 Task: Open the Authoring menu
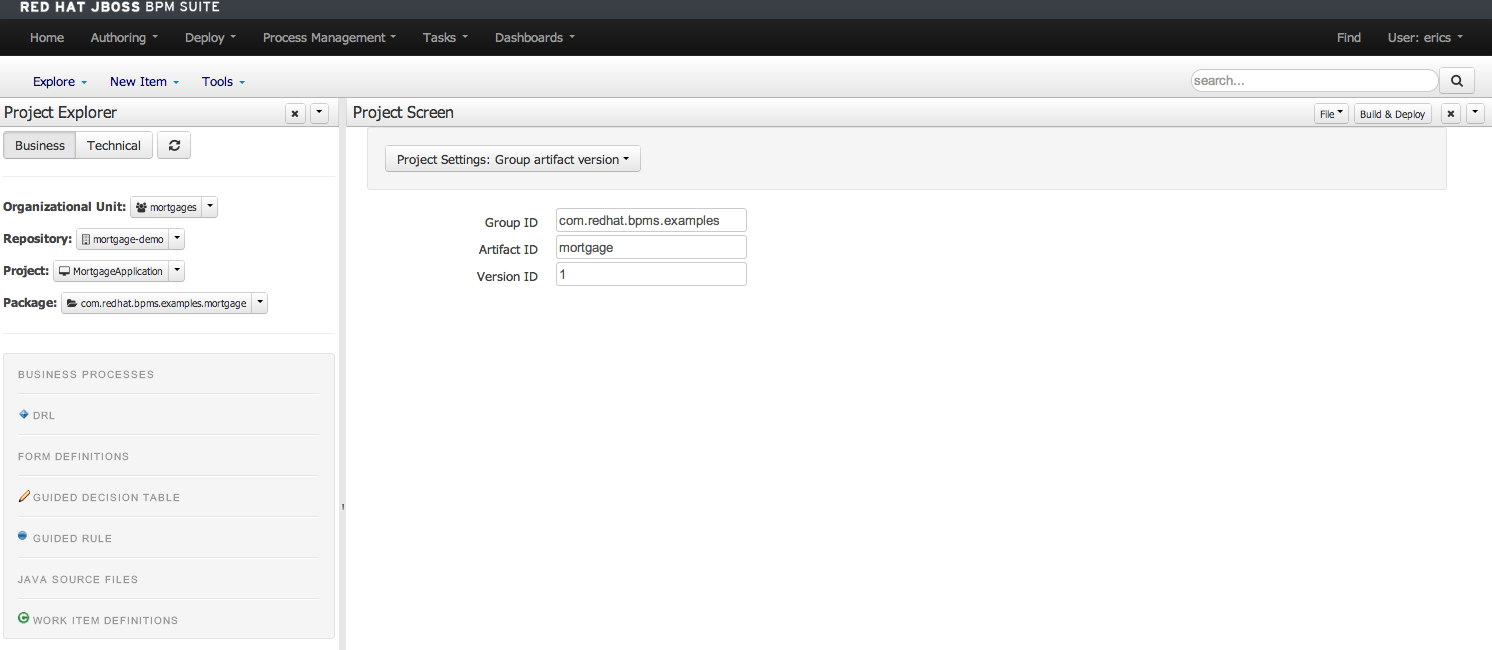point(124,38)
